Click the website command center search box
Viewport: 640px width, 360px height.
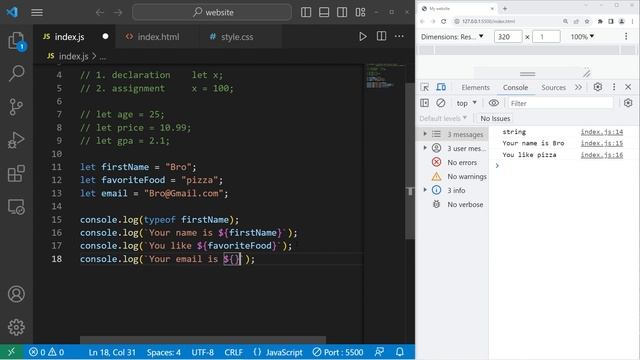pos(212,12)
